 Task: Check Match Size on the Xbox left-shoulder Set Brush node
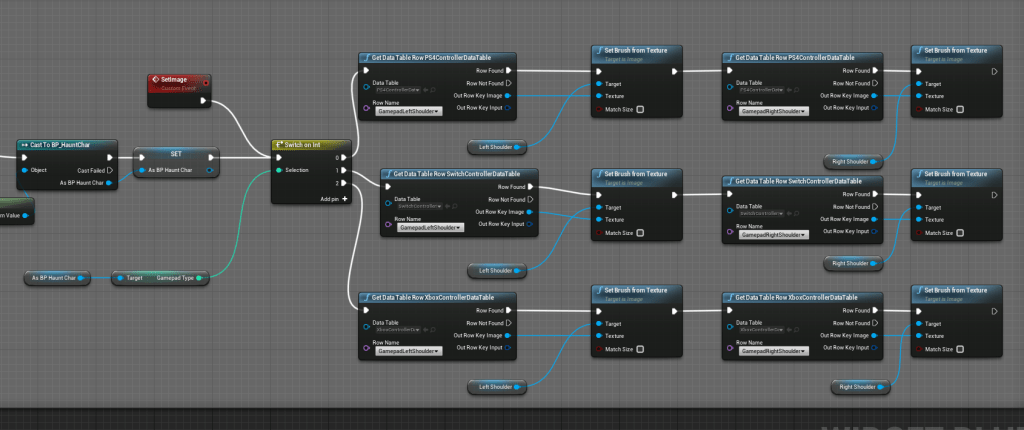[x=640, y=349]
